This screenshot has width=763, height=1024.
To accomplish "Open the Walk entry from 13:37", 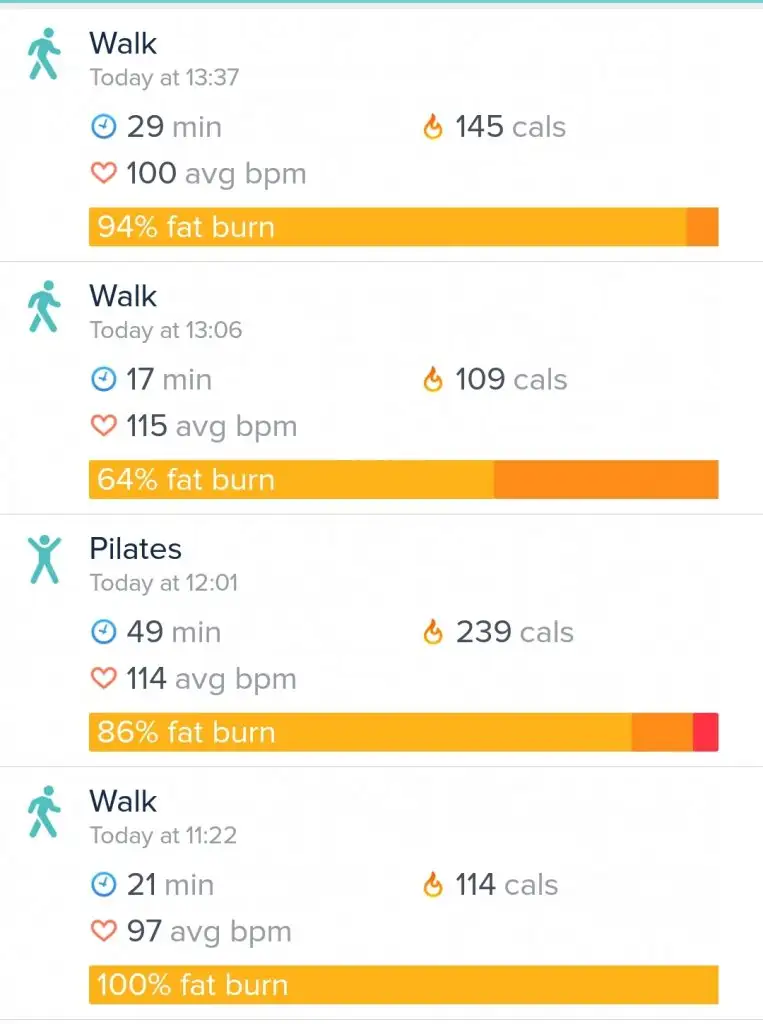I will [x=123, y=44].
